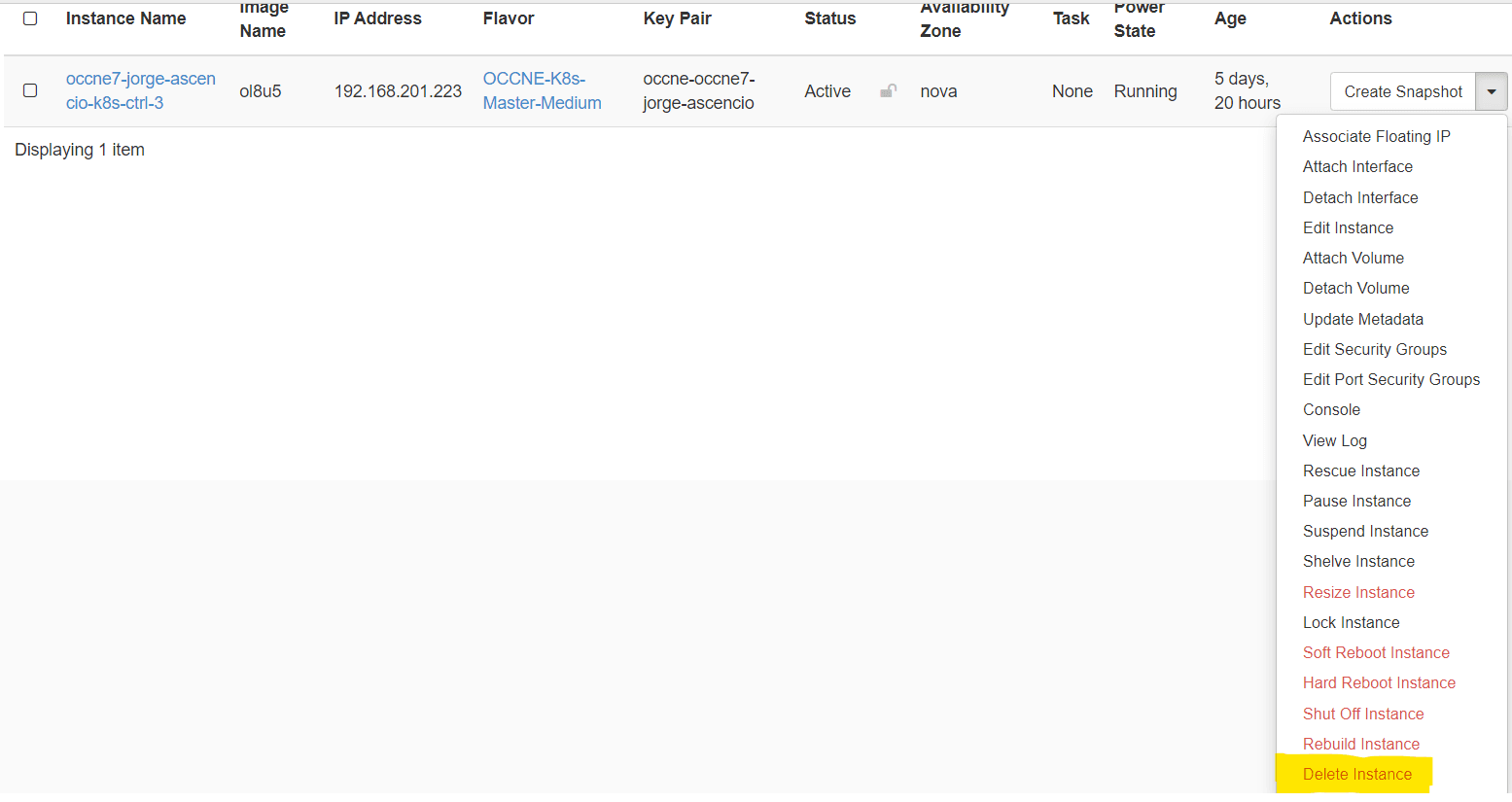The width and height of the screenshot is (1512, 802).
Task: Select Edit Instance from the actions menu
Action: click(x=1348, y=227)
